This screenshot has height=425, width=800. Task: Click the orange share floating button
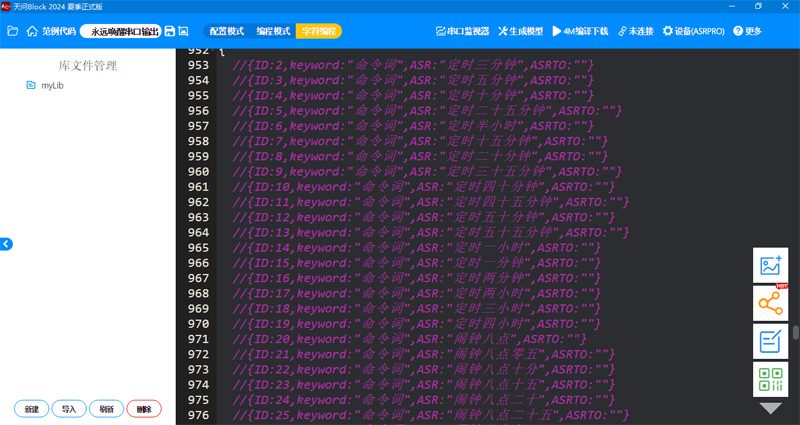click(x=770, y=303)
